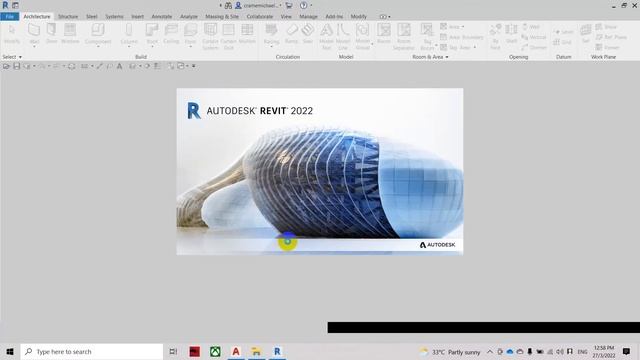Select the Component tool
The height and width of the screenshot is (360, 640).
[98, 33]
